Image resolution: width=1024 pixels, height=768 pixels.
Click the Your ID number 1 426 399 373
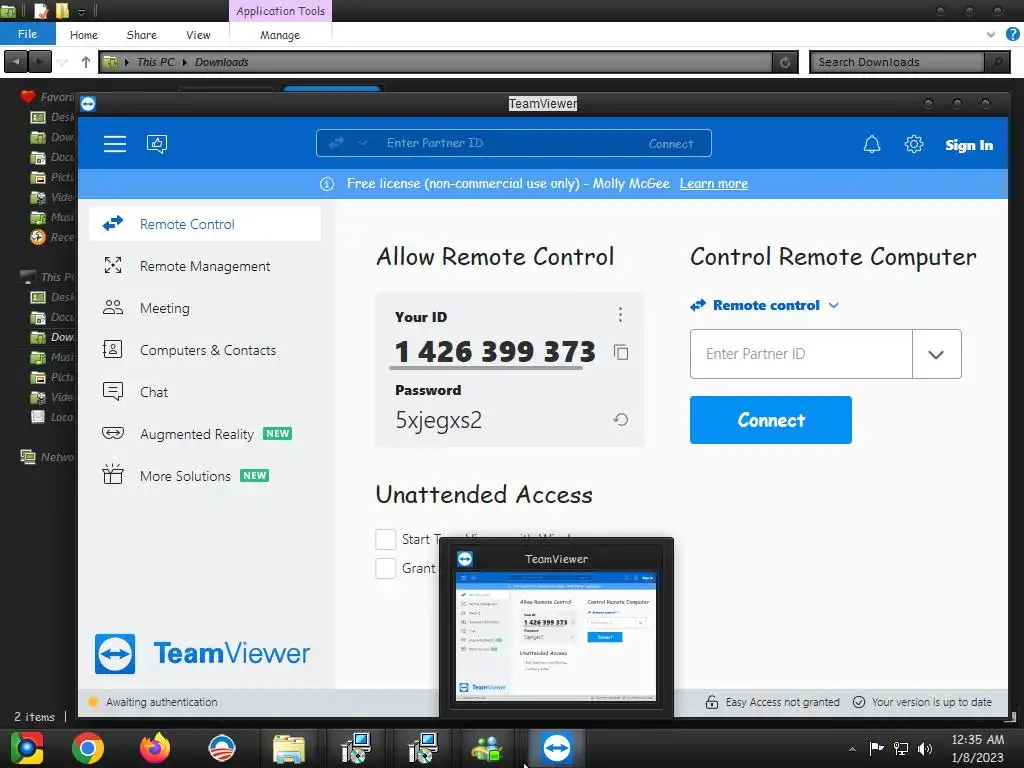[x=495, y=352]
